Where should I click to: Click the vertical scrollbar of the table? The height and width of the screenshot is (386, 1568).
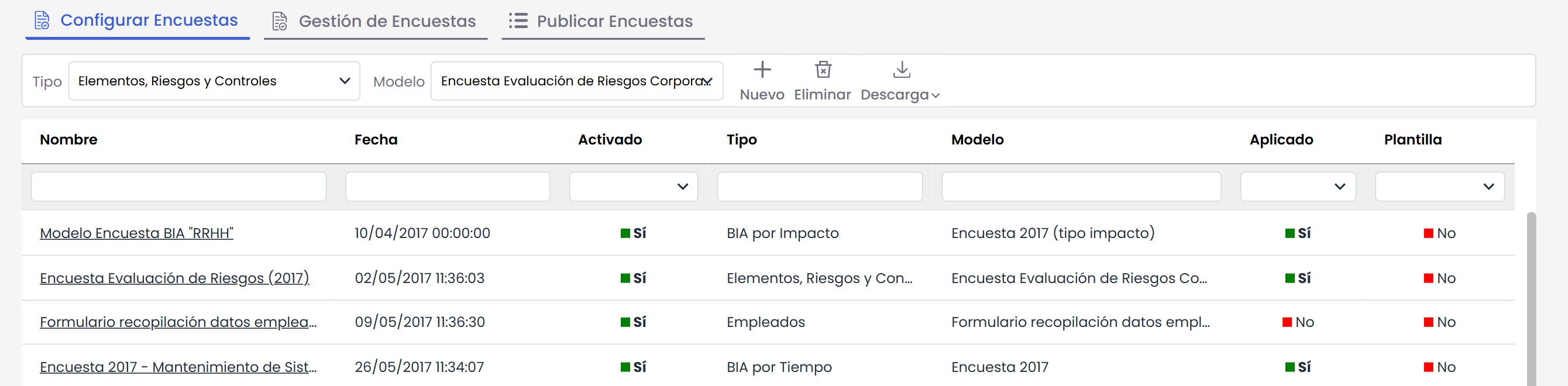[x=1532, y=298]
